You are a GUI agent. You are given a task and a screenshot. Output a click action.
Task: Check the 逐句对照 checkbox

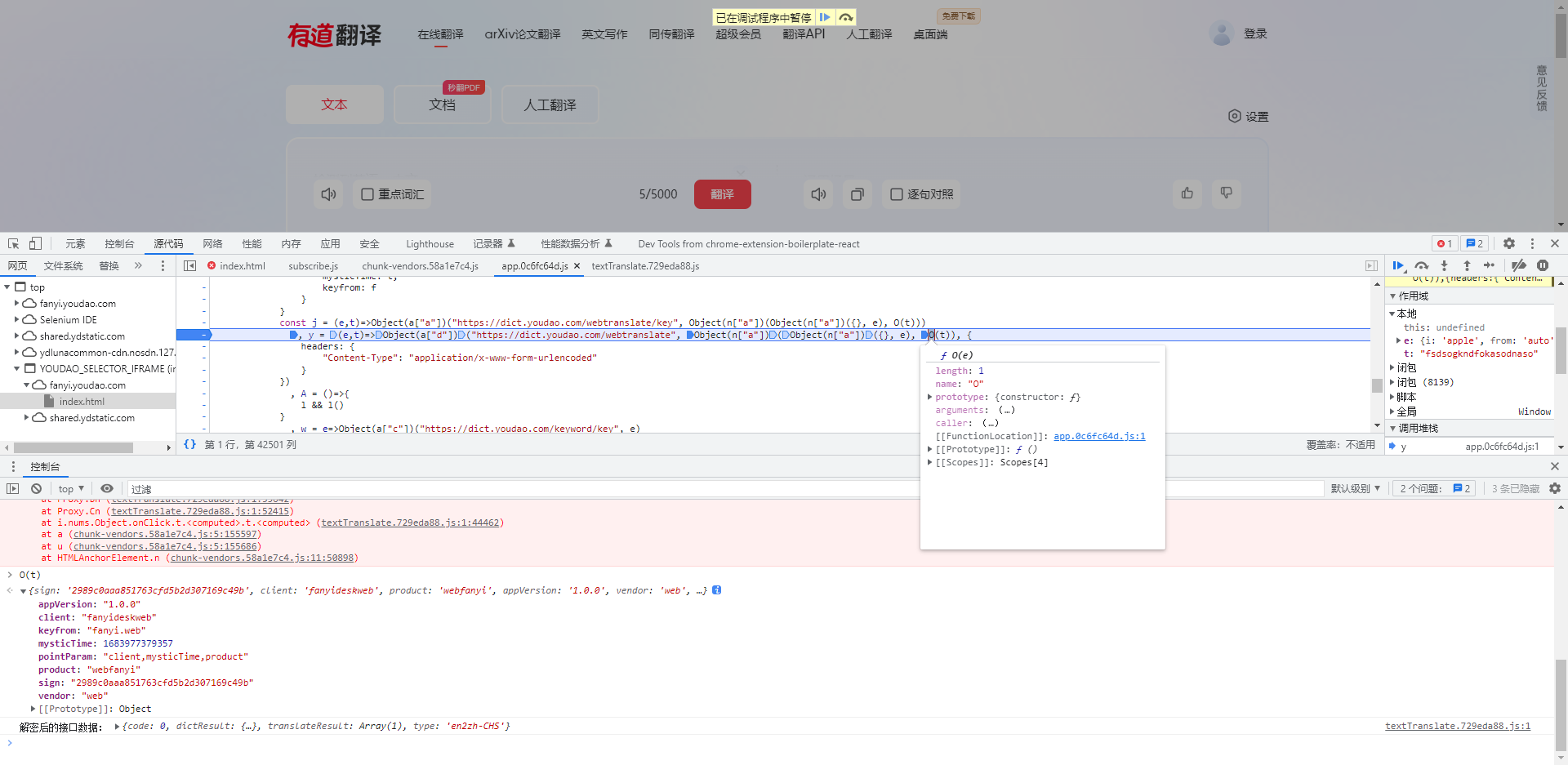[897, 194]
